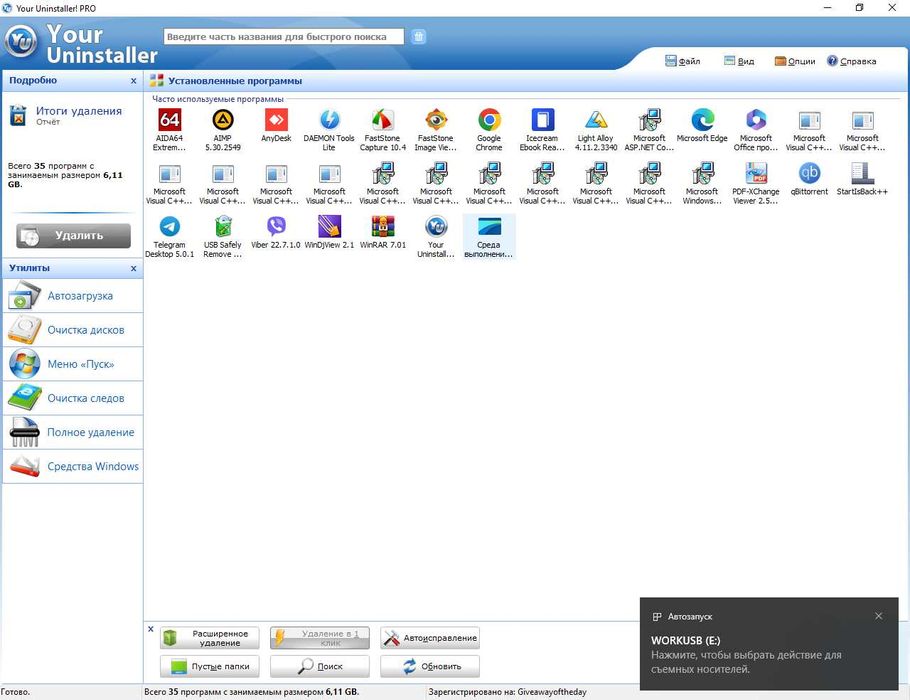Image resolution: width=910 pixels, height=700 pixels.
Task: Click the Обновить refresh button
Action: 430,666
